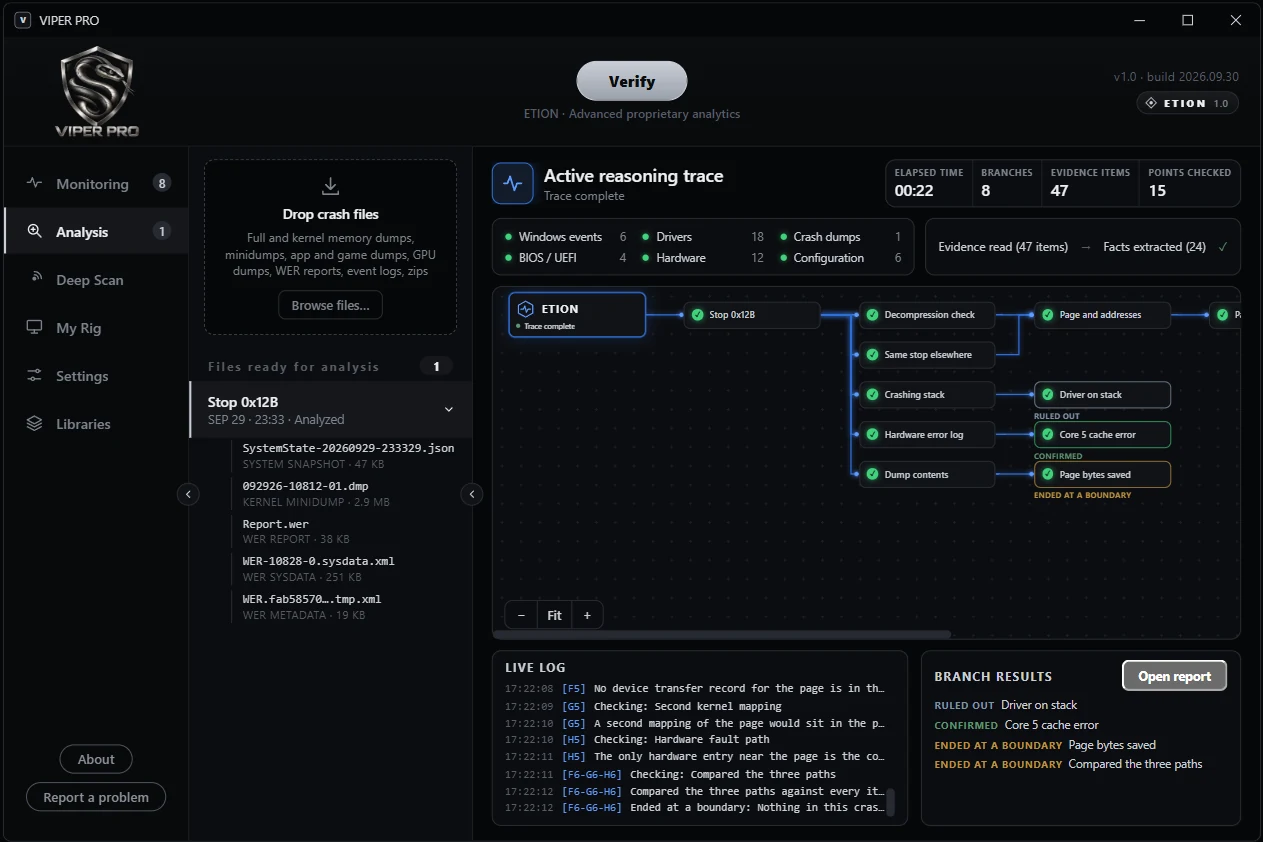Click the Monitoring pulse icon in sidebar
Viewport: 1263px width, 842px height.
coord(35,183)
